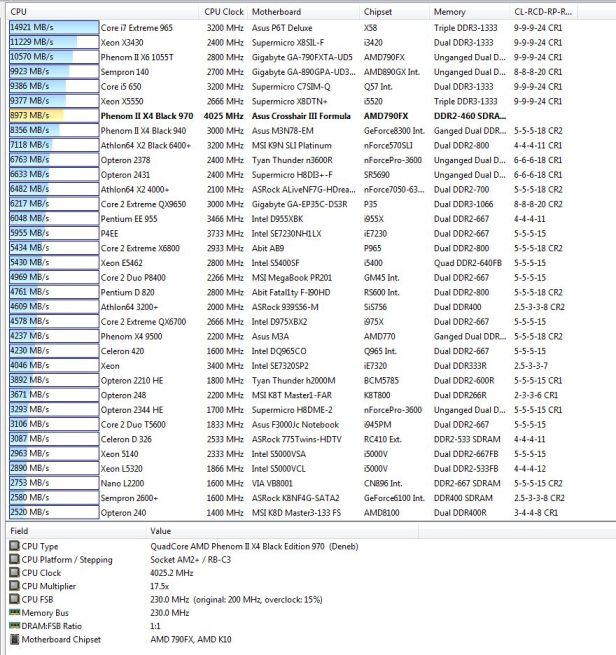Click the highlighted 8973 MB/s result bar

click(54, 116)
